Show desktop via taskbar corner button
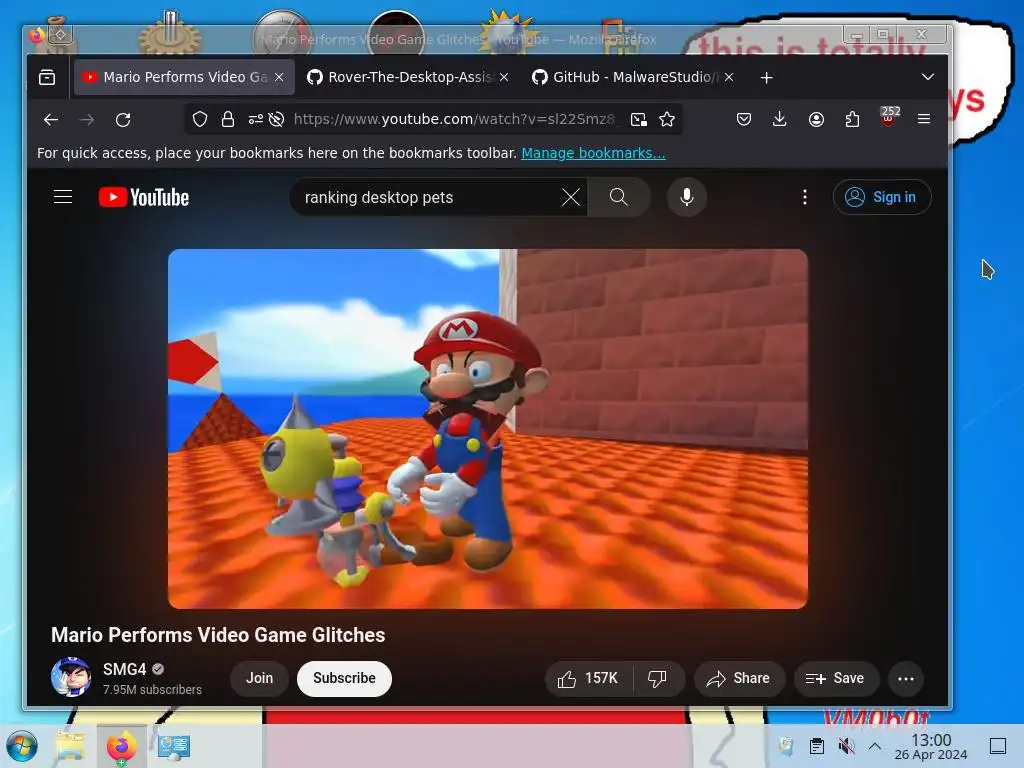Image resolution: width=1024 pixels, height=768 pixels. click(998, 746)
